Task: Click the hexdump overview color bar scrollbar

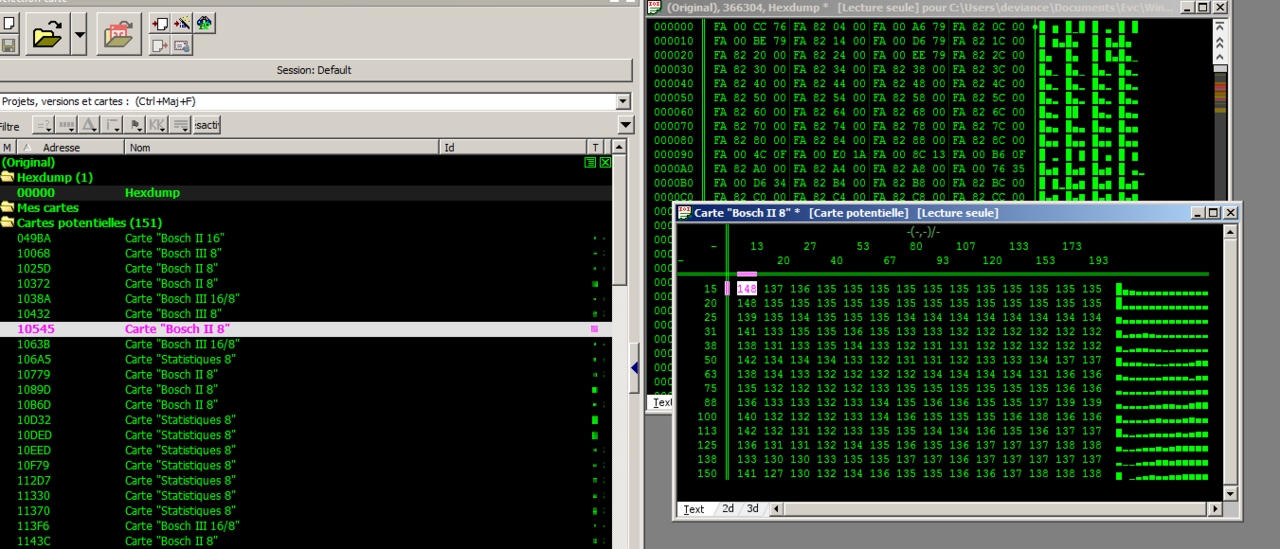Action: 1220,100
